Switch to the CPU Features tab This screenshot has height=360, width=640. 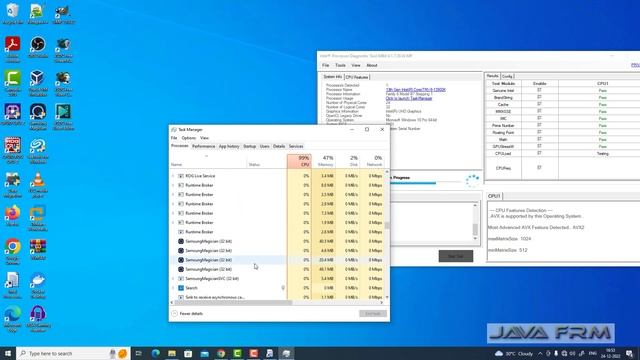click(357, 77)
